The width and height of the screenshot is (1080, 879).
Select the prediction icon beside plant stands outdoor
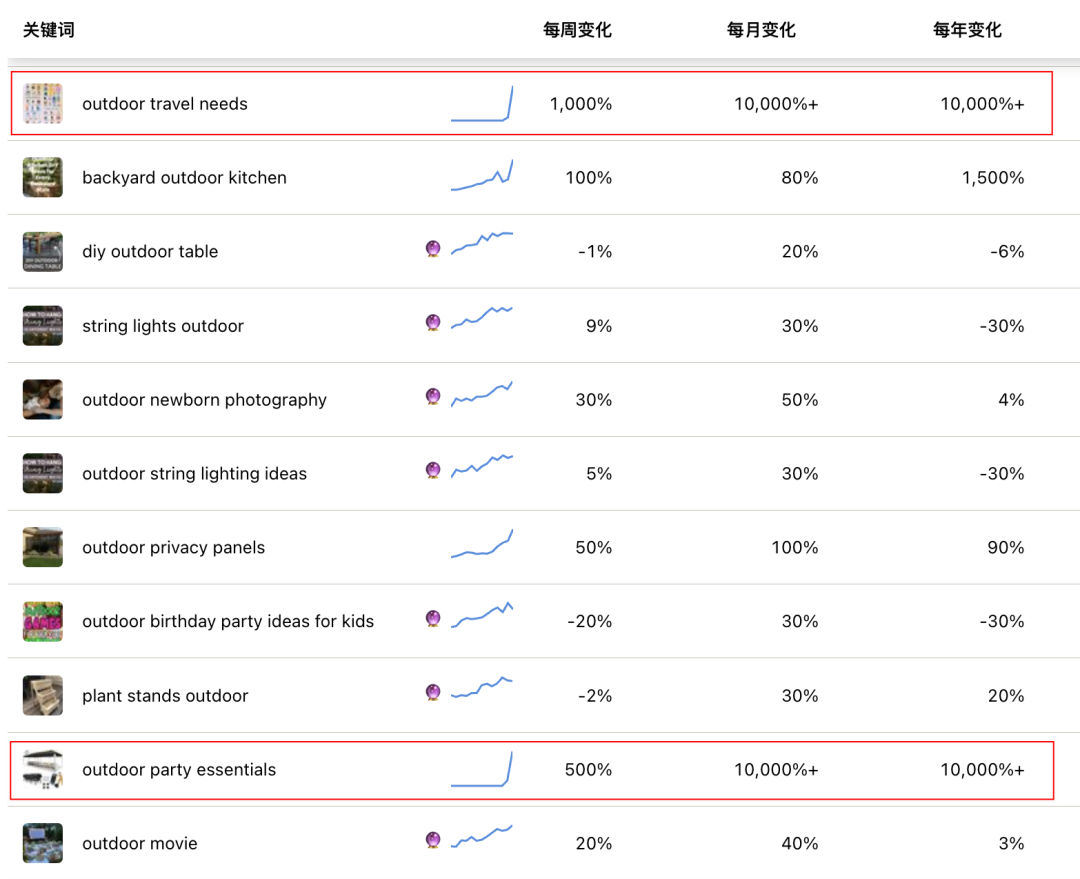click(433, 693)
